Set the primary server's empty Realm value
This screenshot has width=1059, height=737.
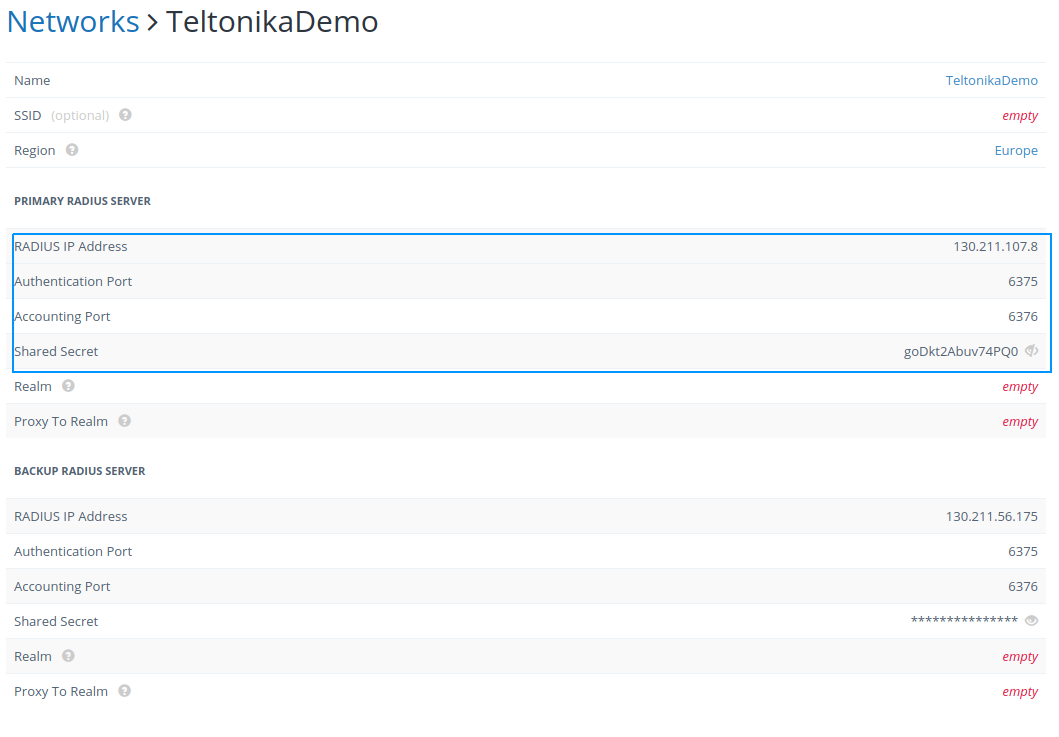[1020, 387]
